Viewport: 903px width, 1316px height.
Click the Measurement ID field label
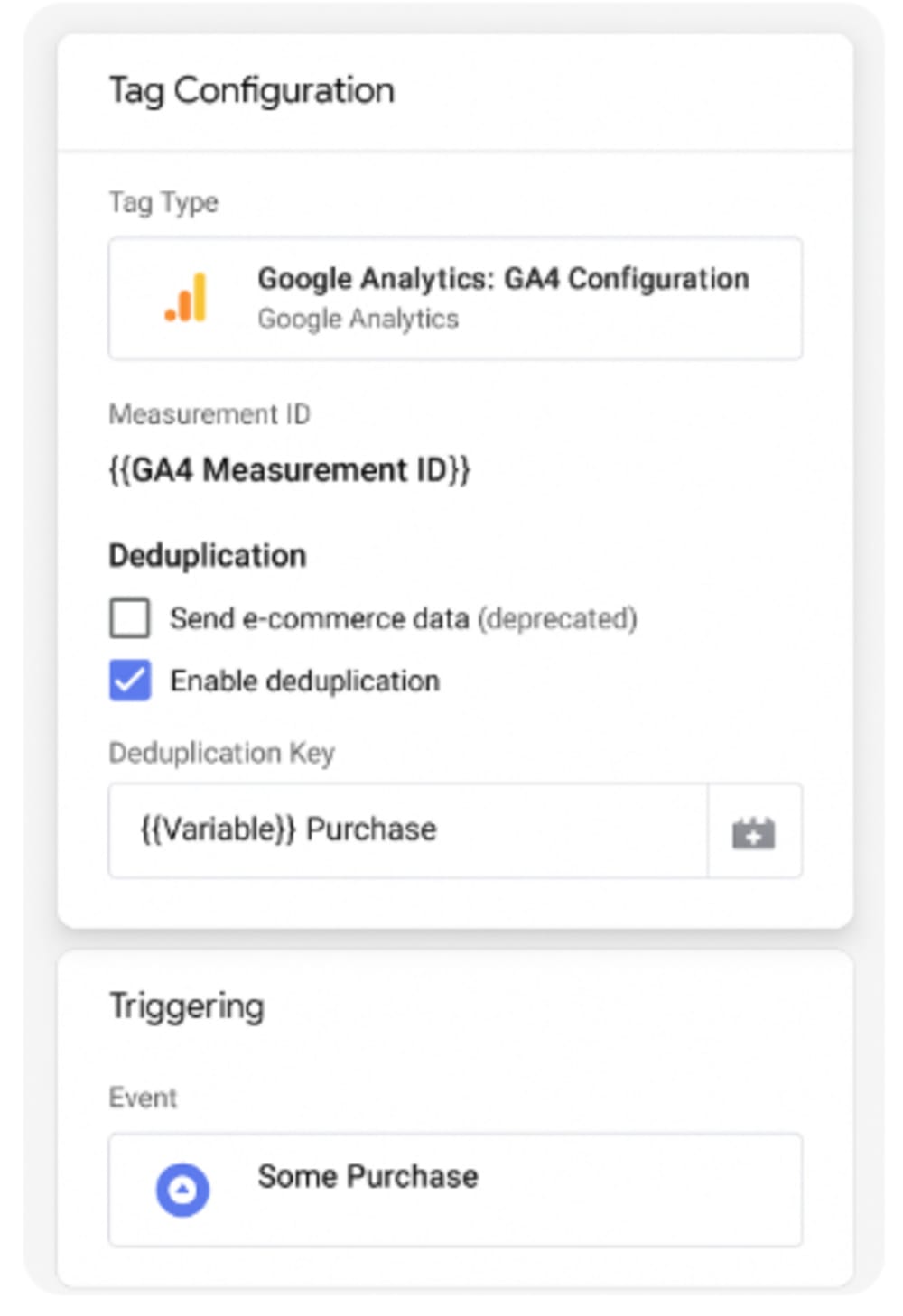[x=209, y=414]
